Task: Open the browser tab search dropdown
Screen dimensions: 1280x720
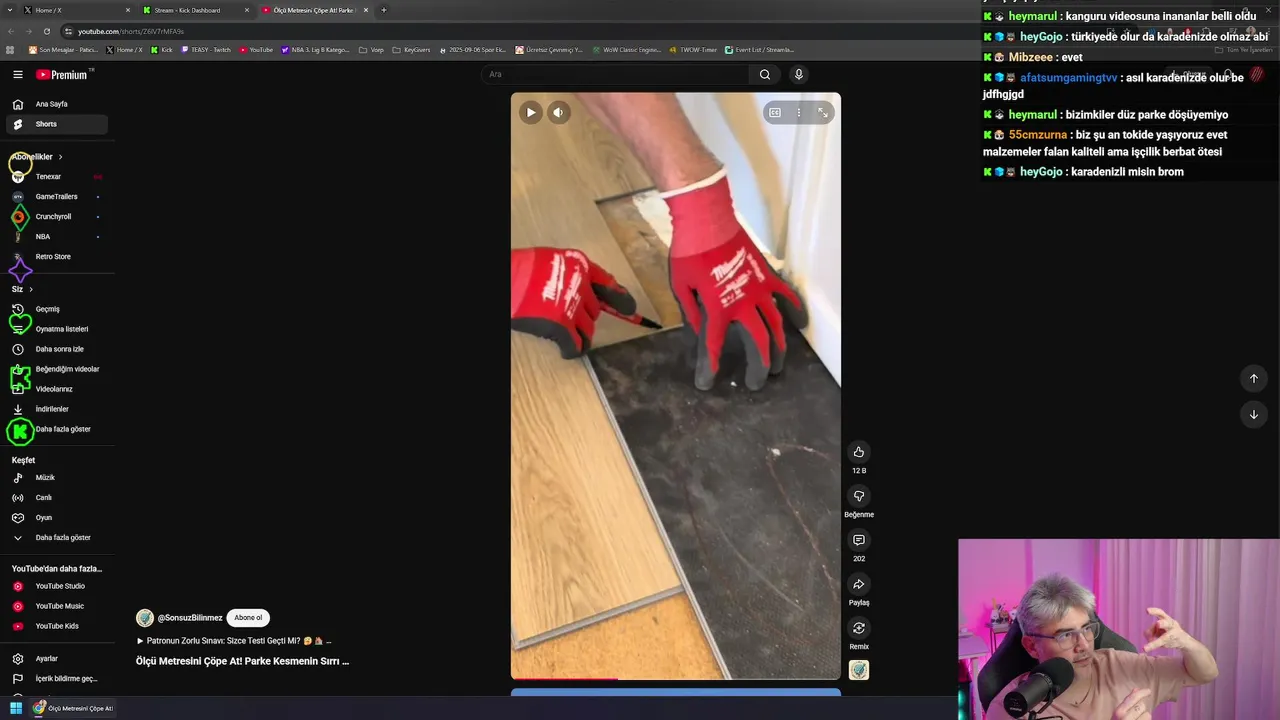Action: click(9, 10)
